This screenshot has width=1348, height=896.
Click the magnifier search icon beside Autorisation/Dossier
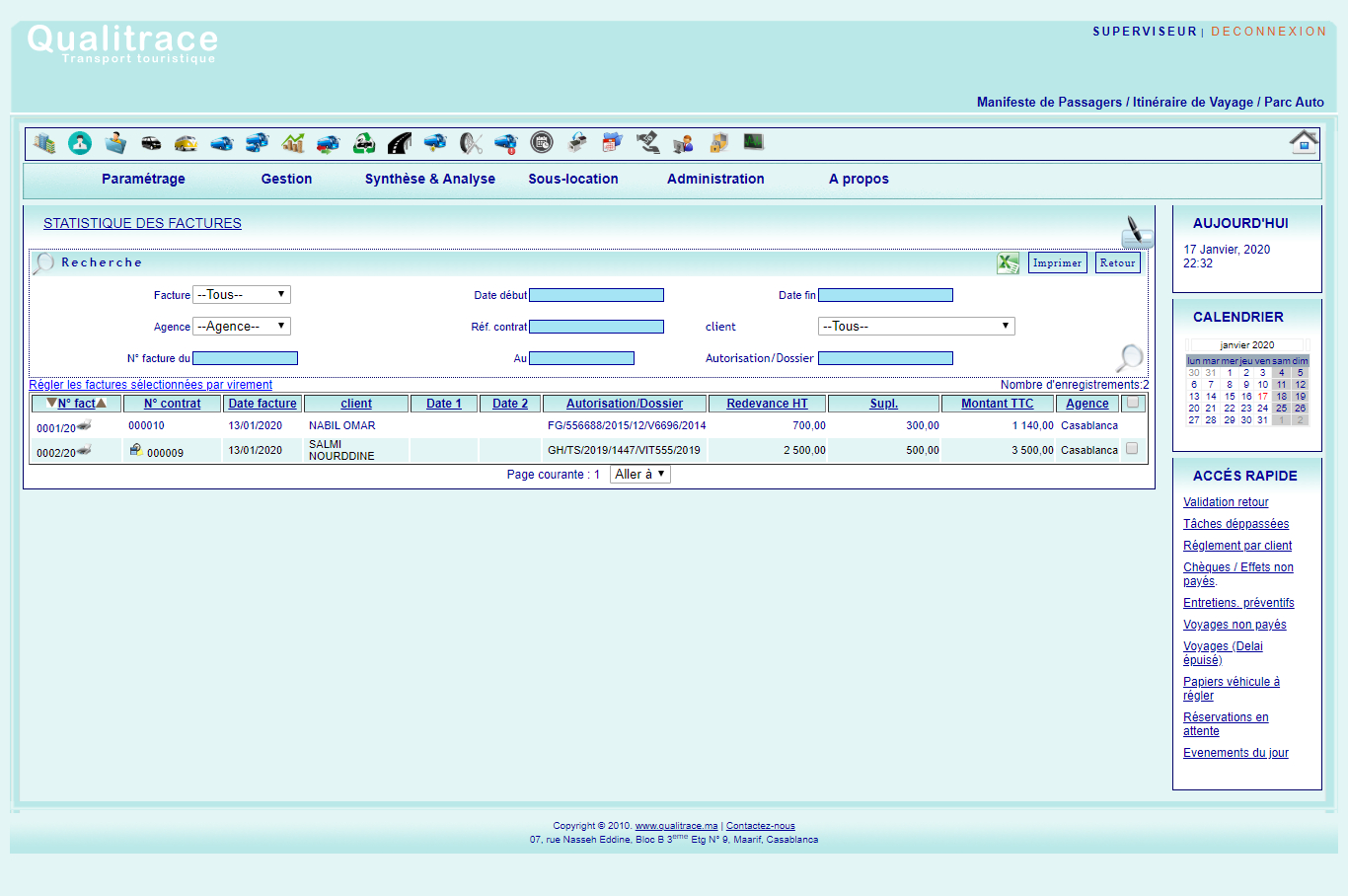(x=1129, y=357)
